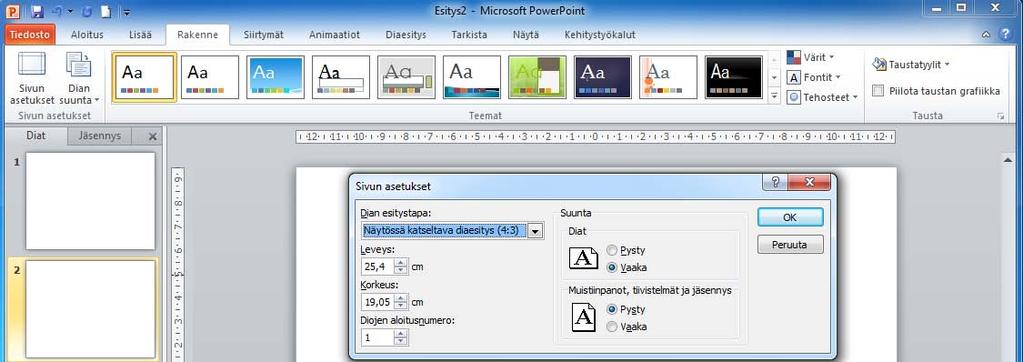
Task: Switch to the Diaesitys ribbon tab
Action: [406, 35]
